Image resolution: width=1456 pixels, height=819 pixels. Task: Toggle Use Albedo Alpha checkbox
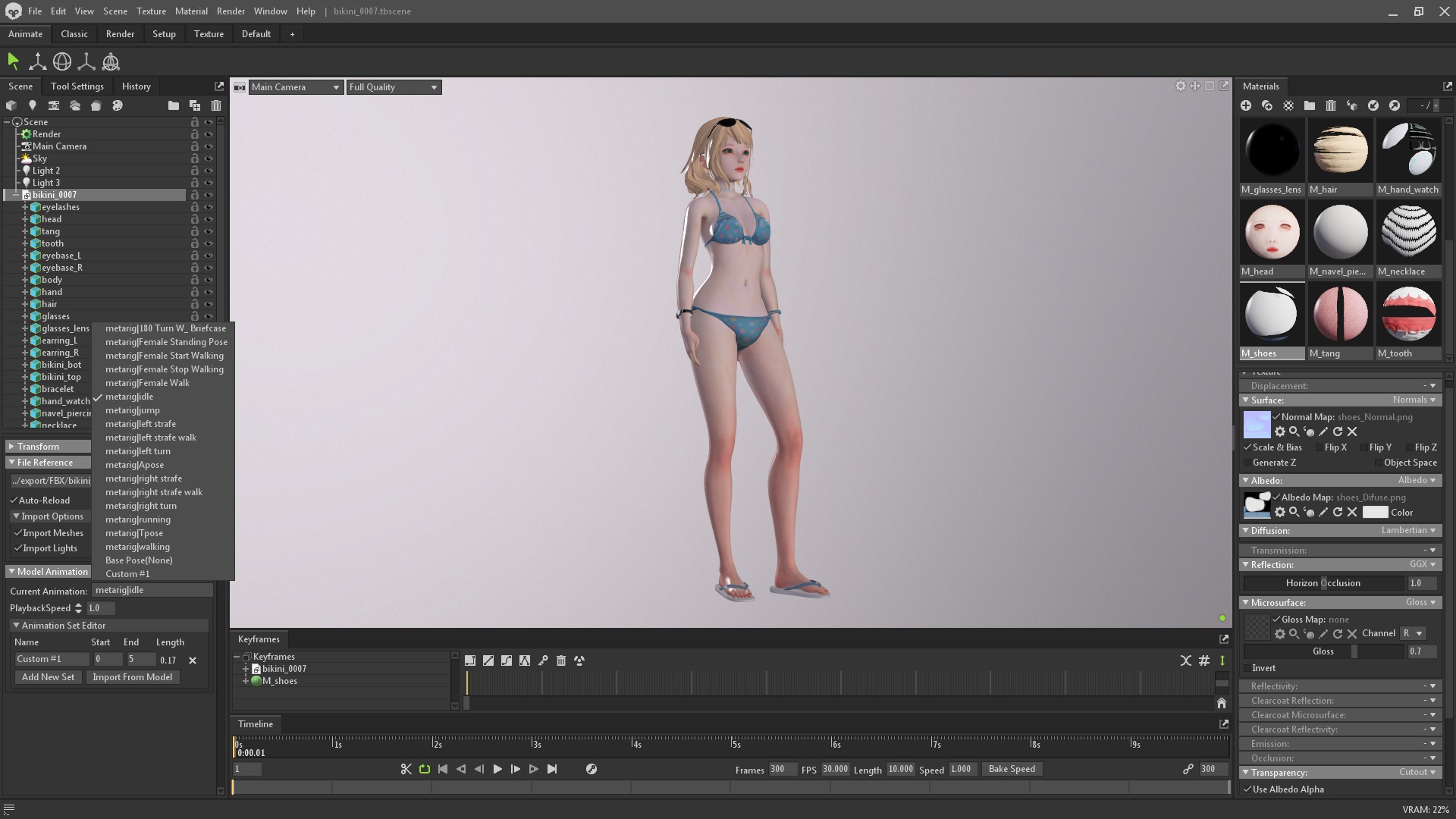tap(1247, 789)
